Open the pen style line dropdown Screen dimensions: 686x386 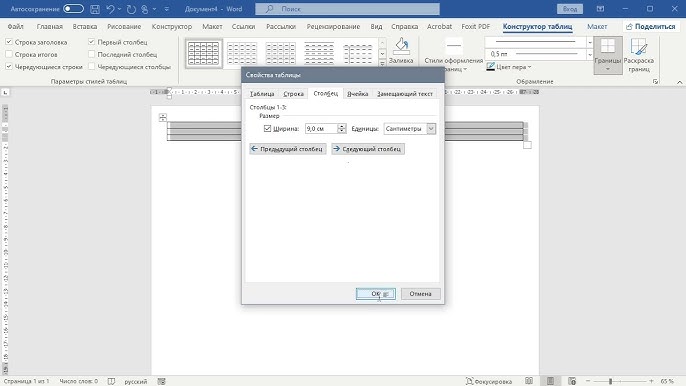[x=590, y=42]
